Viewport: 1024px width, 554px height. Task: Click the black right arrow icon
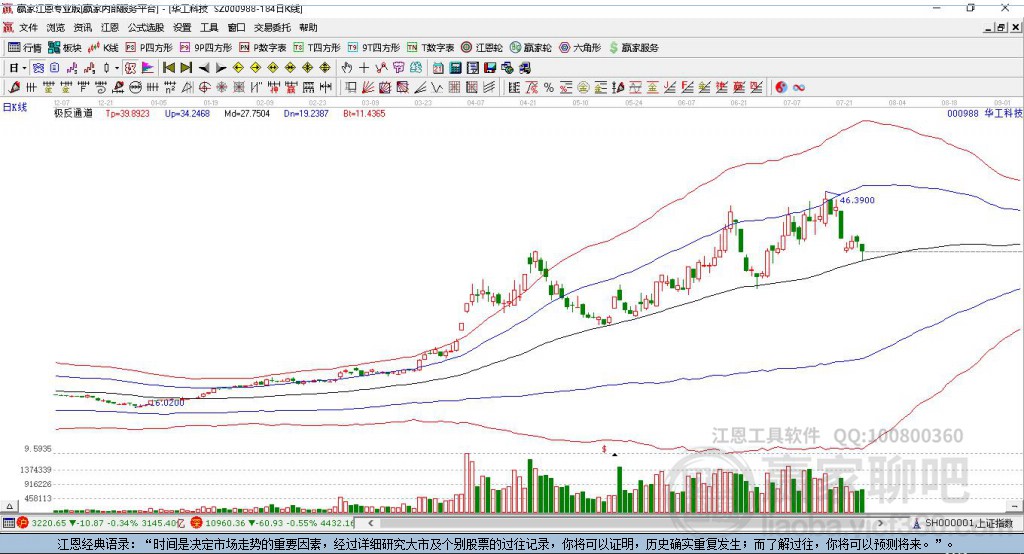click(221, 68)
